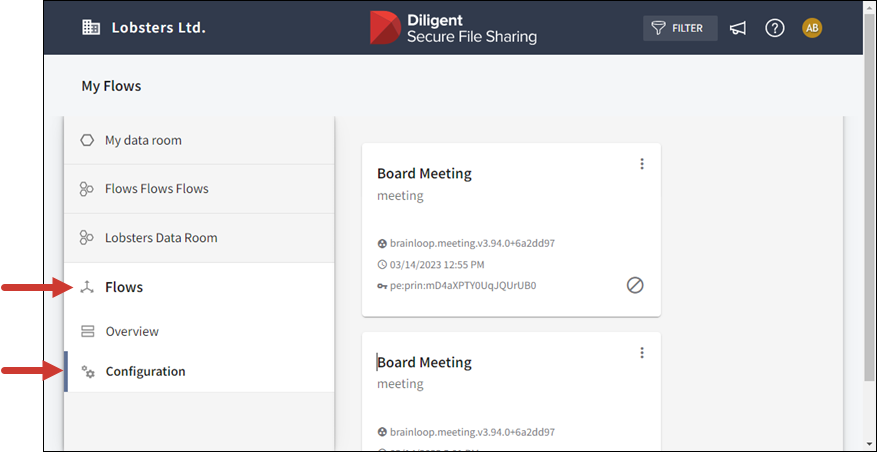Select Overview in the sidebar

pos(132,331)
